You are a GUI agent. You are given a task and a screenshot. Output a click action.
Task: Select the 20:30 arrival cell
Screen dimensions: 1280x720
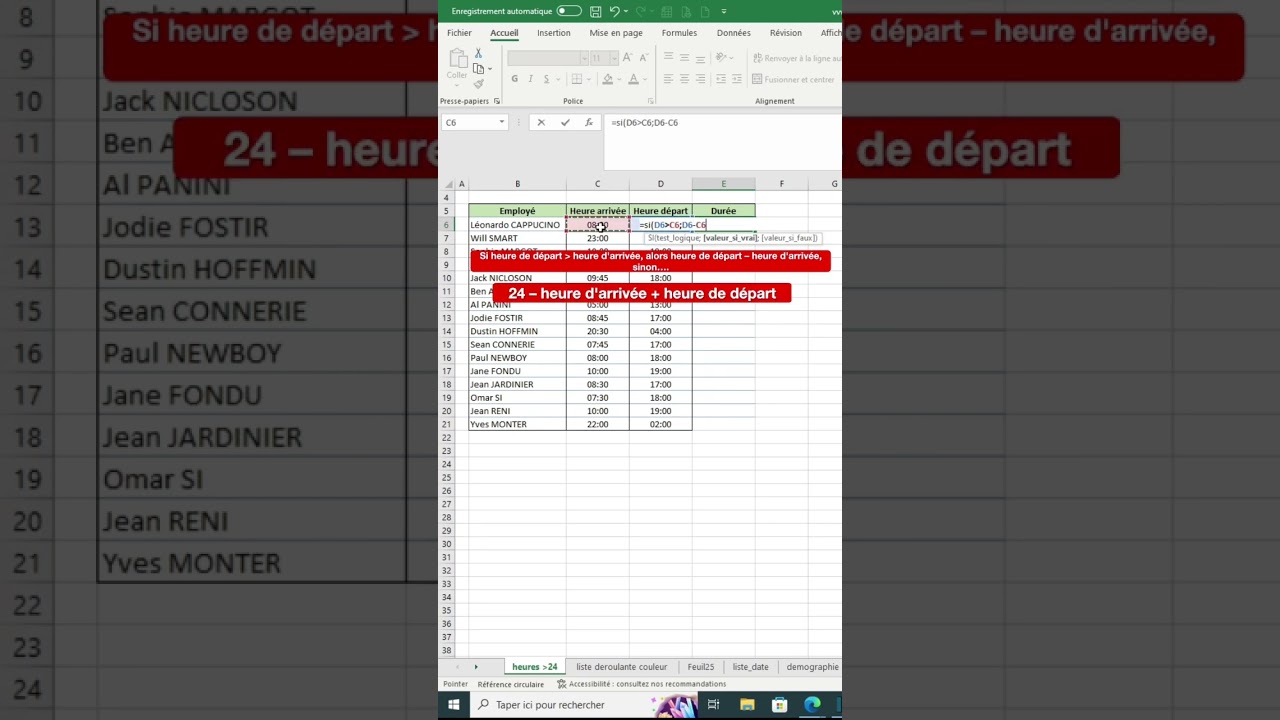pos(598,331)
